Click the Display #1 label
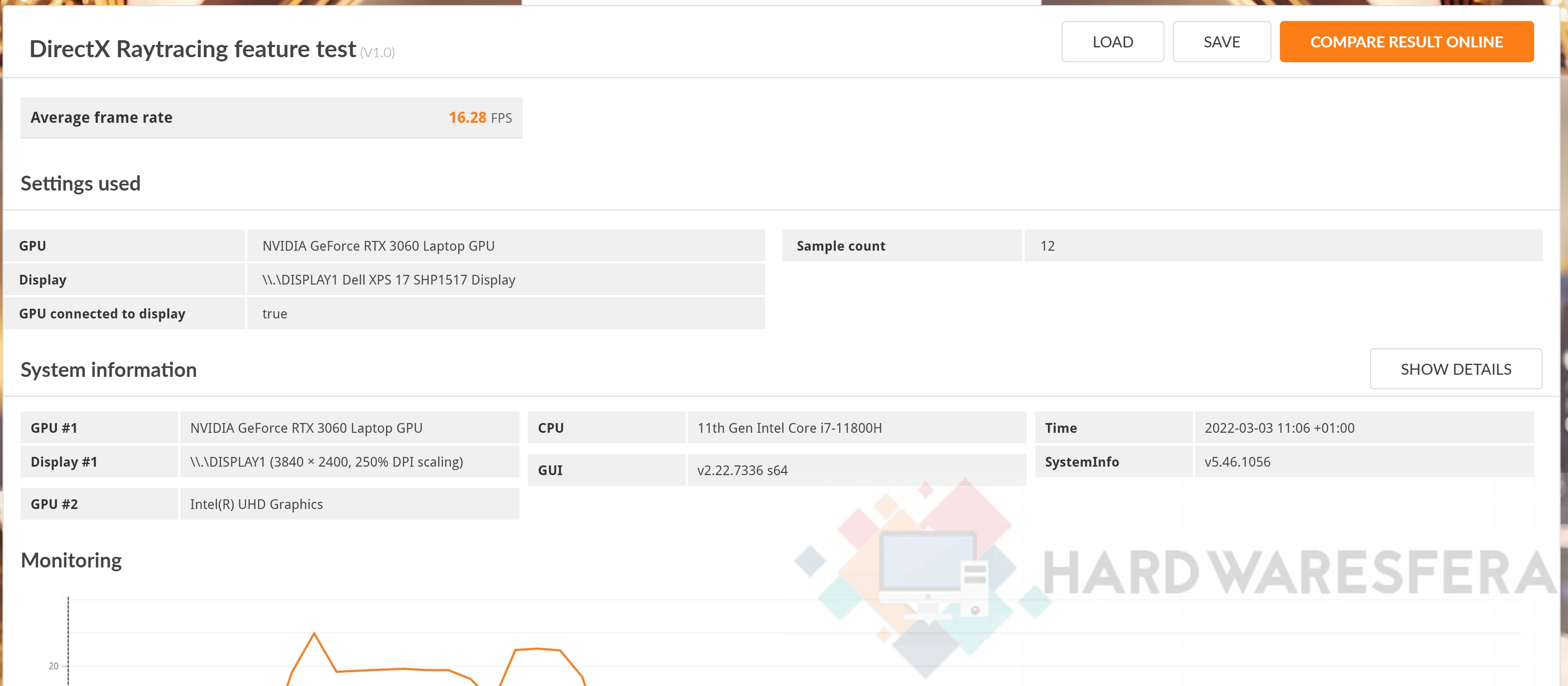The height and width of the screenshot is (686, 1568). click(x=64, y=462)
